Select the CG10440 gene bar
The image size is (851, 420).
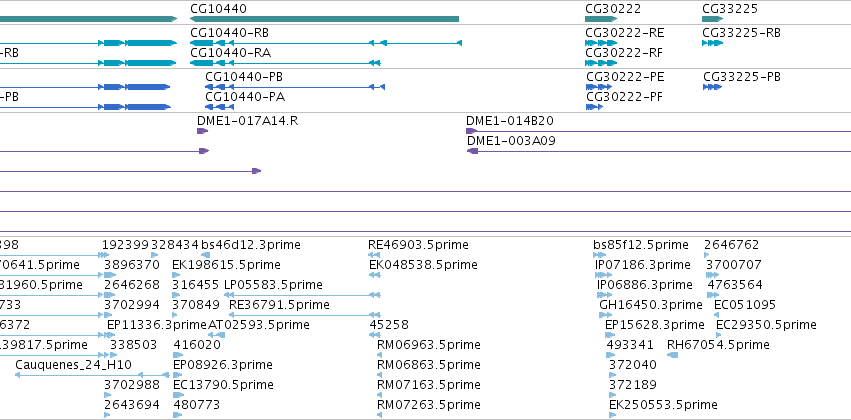(x=325, y=19)
